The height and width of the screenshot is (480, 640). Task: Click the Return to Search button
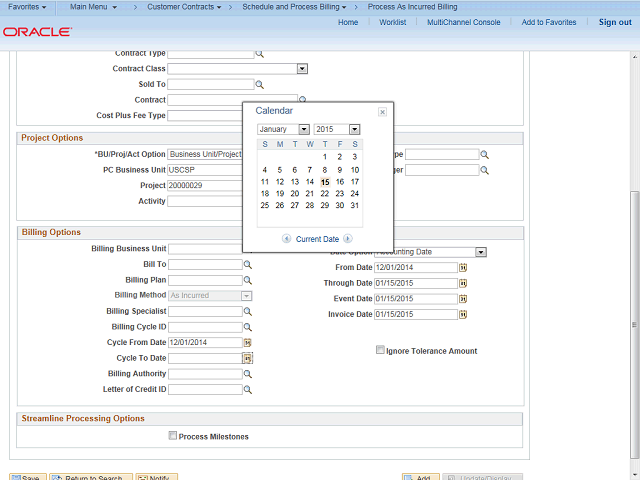click(91, 477)
